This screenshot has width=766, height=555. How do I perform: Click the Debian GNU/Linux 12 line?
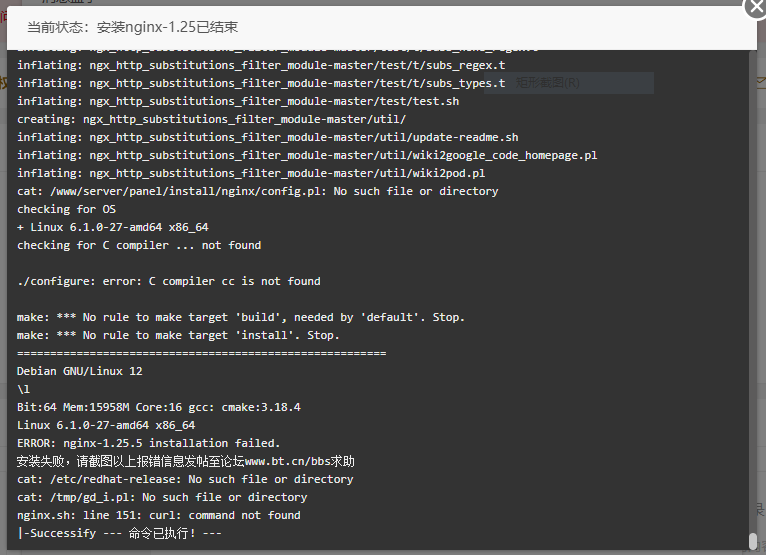(x=80, y=371)
